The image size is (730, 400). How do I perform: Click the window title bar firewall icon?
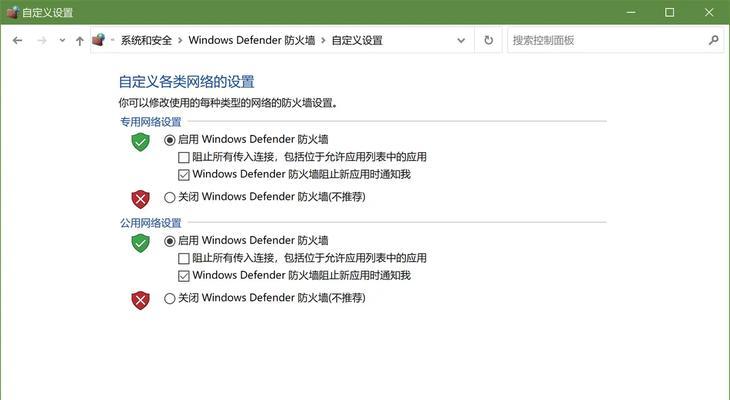click(13, 12)
